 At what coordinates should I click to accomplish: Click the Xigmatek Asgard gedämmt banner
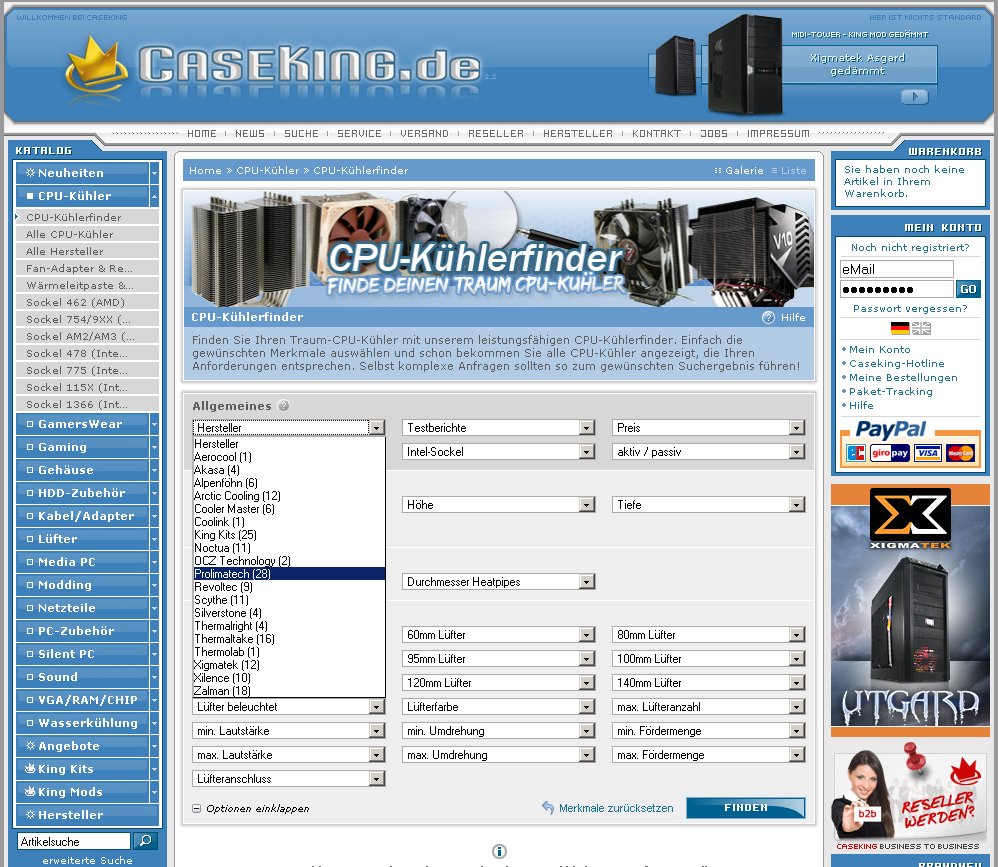(857, 64)
